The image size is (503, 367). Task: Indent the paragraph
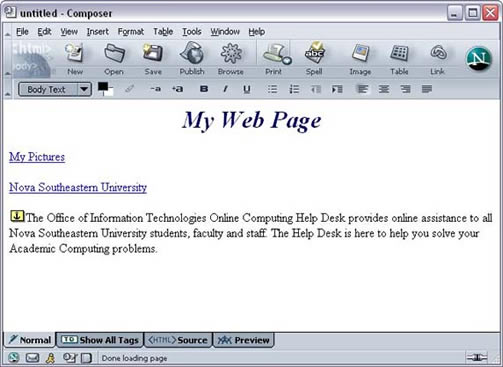(x=337, y=89)
